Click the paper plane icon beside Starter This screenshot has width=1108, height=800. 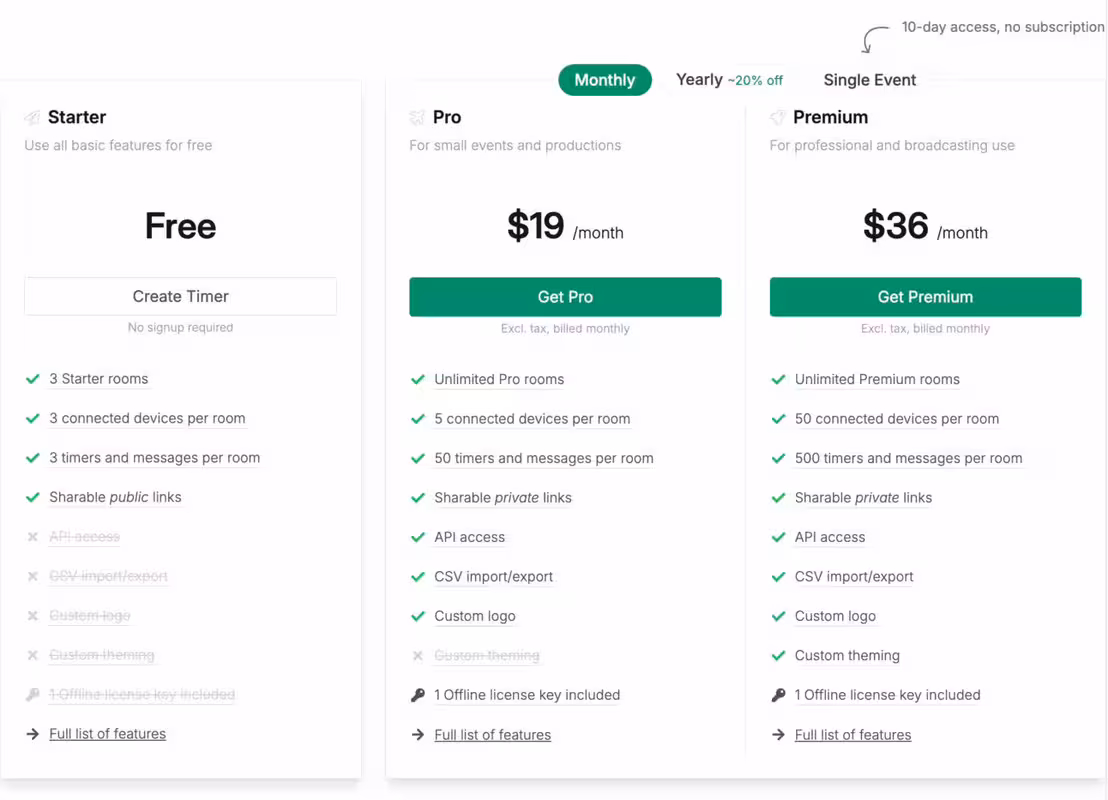click(x=33, y=117)
